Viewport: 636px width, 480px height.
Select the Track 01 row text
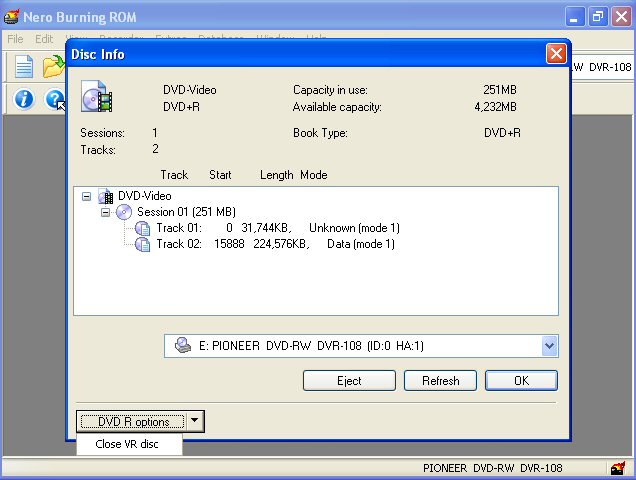click(278, 228)
